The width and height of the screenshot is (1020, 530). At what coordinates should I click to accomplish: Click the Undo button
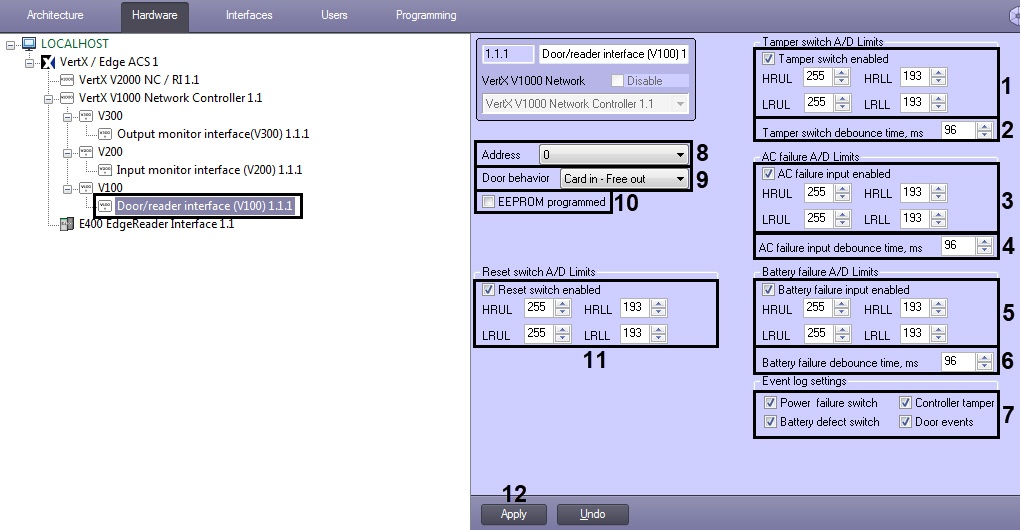(593, 514)
